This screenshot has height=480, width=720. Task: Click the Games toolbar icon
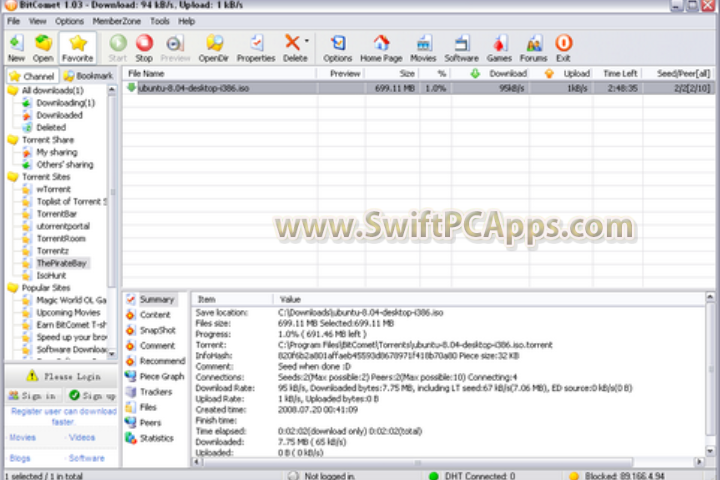click(499, 48)
